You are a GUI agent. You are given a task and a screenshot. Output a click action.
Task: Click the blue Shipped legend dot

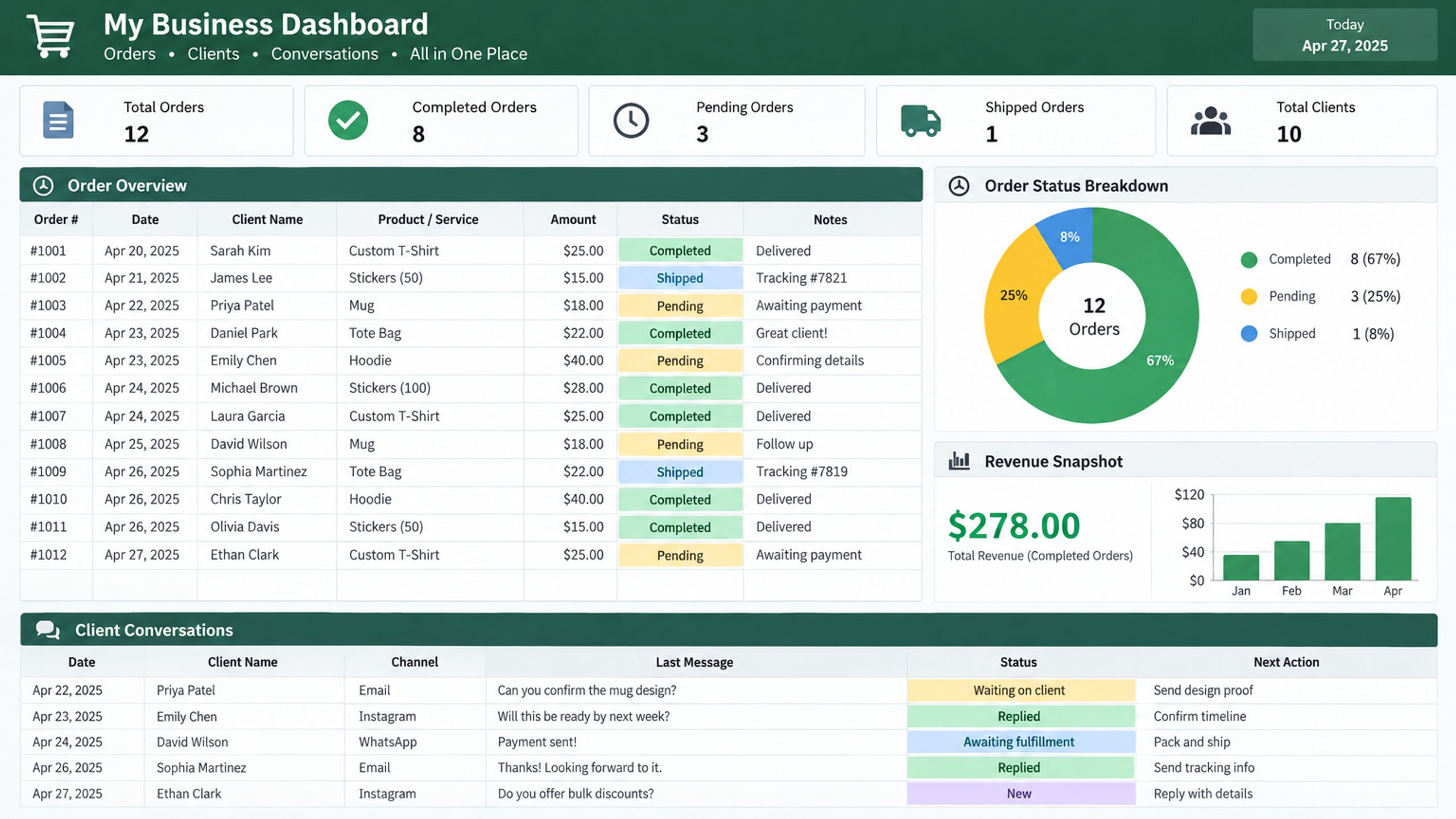click(x=1249, y=333)
